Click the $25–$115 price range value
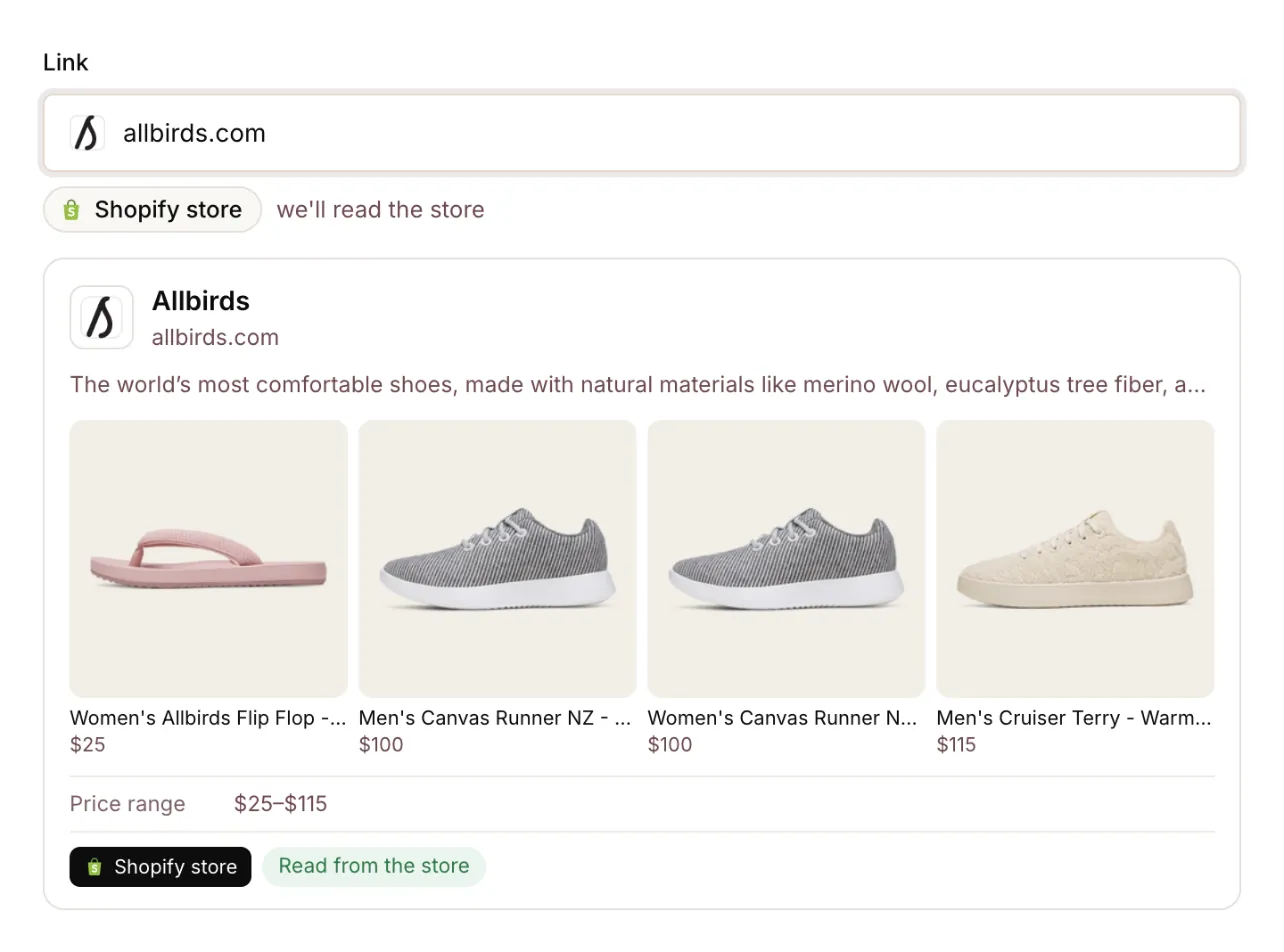This screenshot has width=1284, height=952. (x=281, y=804)
